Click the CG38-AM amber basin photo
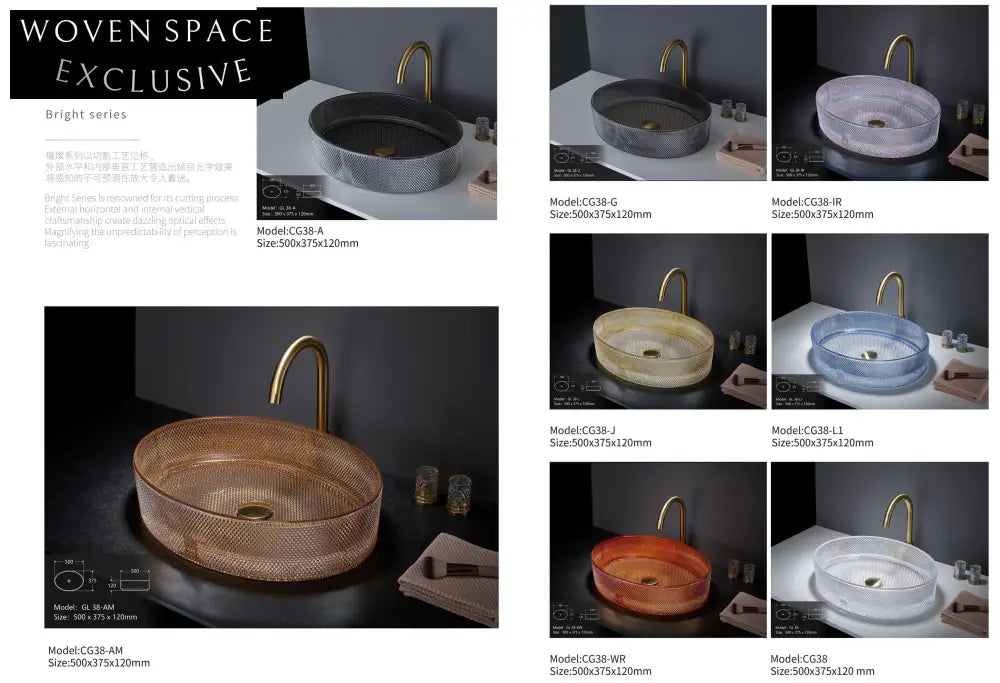Image resolution: width=1000 pixels, height=683 pixels. tap(271, 467)
